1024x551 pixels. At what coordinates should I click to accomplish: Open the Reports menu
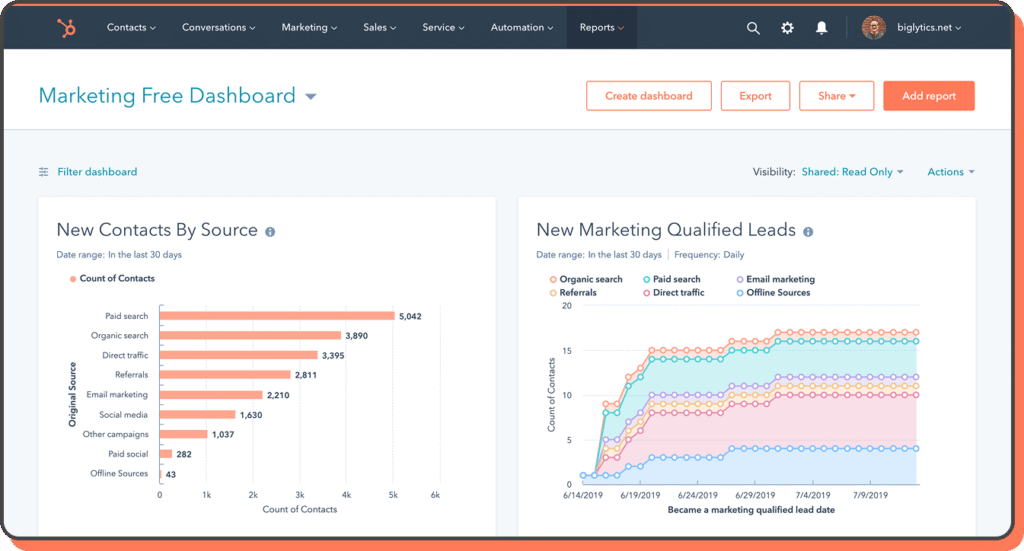(x=601, y=28)
